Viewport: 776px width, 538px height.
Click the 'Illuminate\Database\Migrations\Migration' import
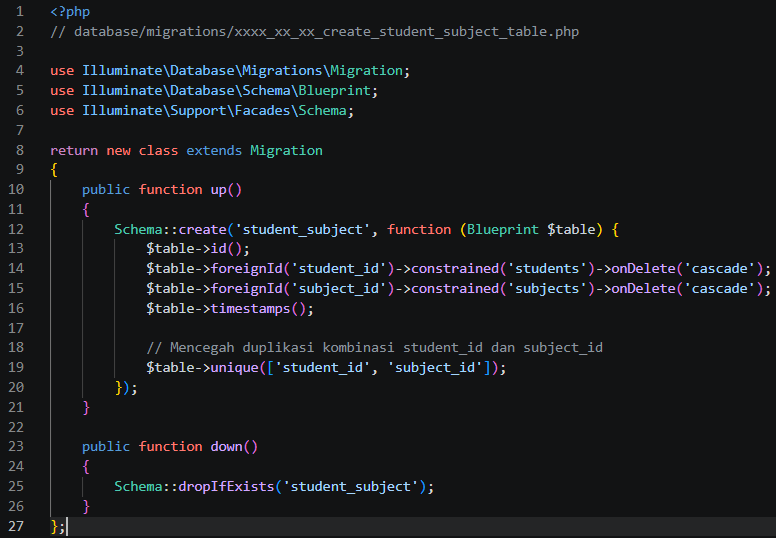(x=242, y=71)
